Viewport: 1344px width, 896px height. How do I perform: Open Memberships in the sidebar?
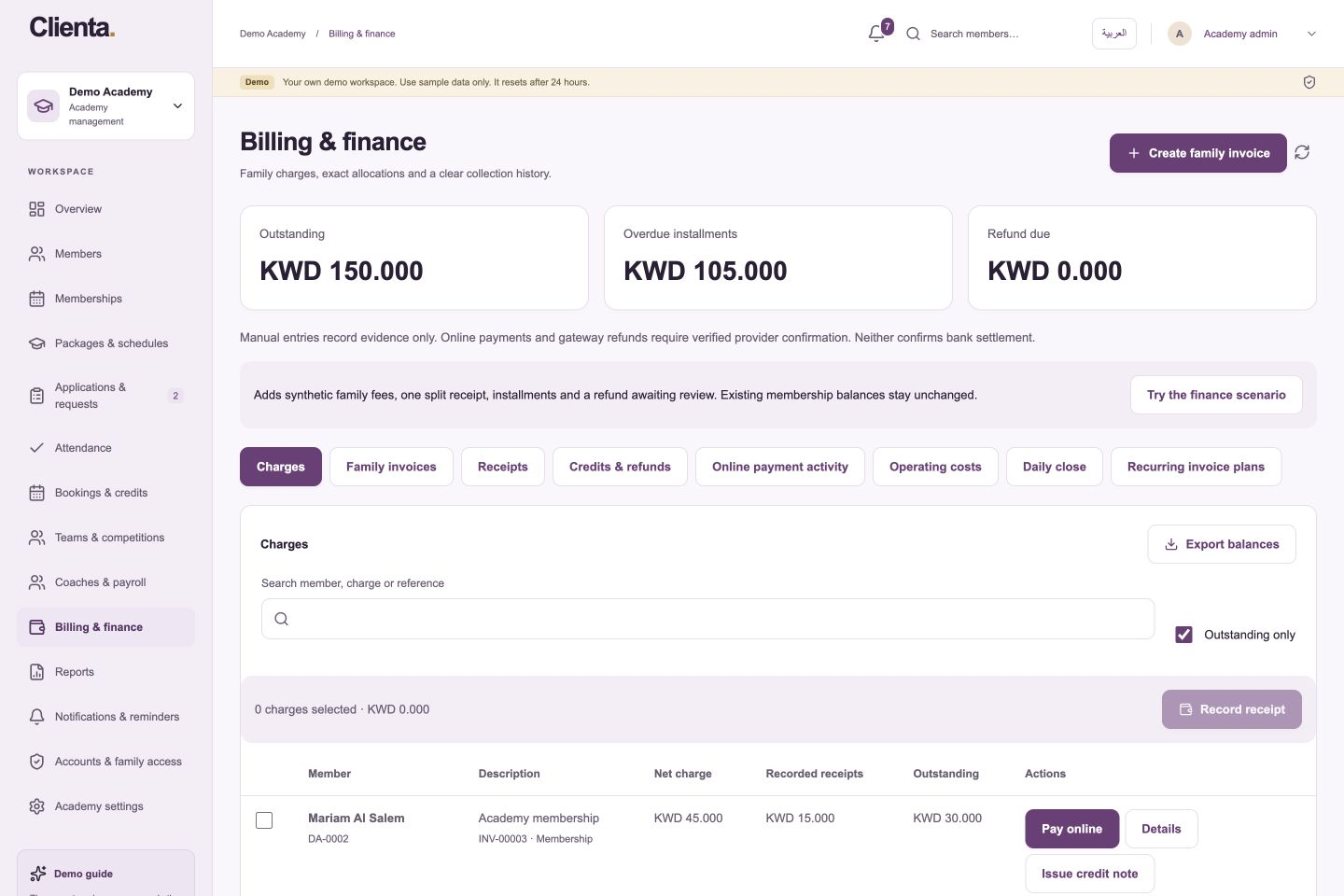(x=105, y=299)
